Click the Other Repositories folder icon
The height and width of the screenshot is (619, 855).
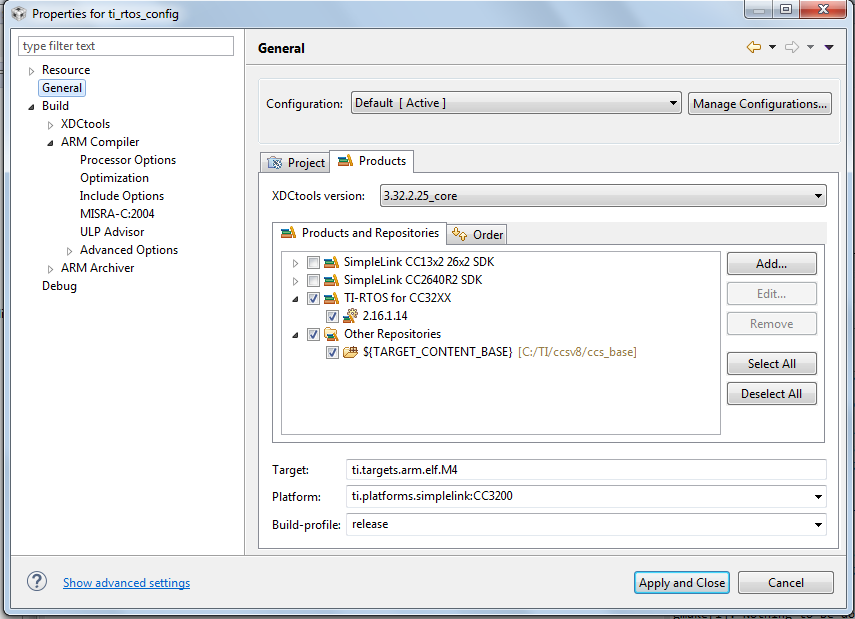tap(332, 334)
